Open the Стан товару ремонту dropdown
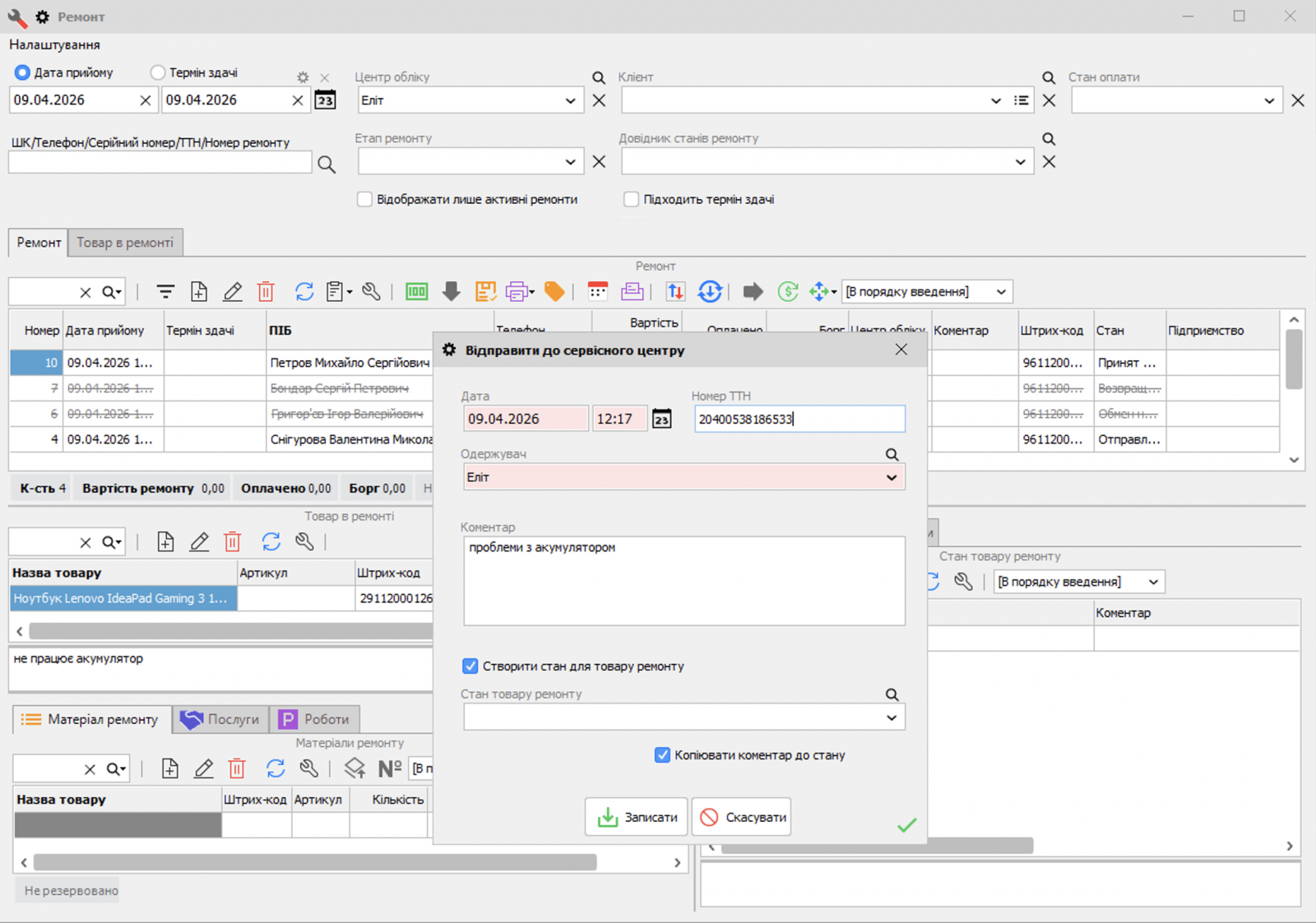Viewport: 1316px width, 923px height. (x=891, y=718)
